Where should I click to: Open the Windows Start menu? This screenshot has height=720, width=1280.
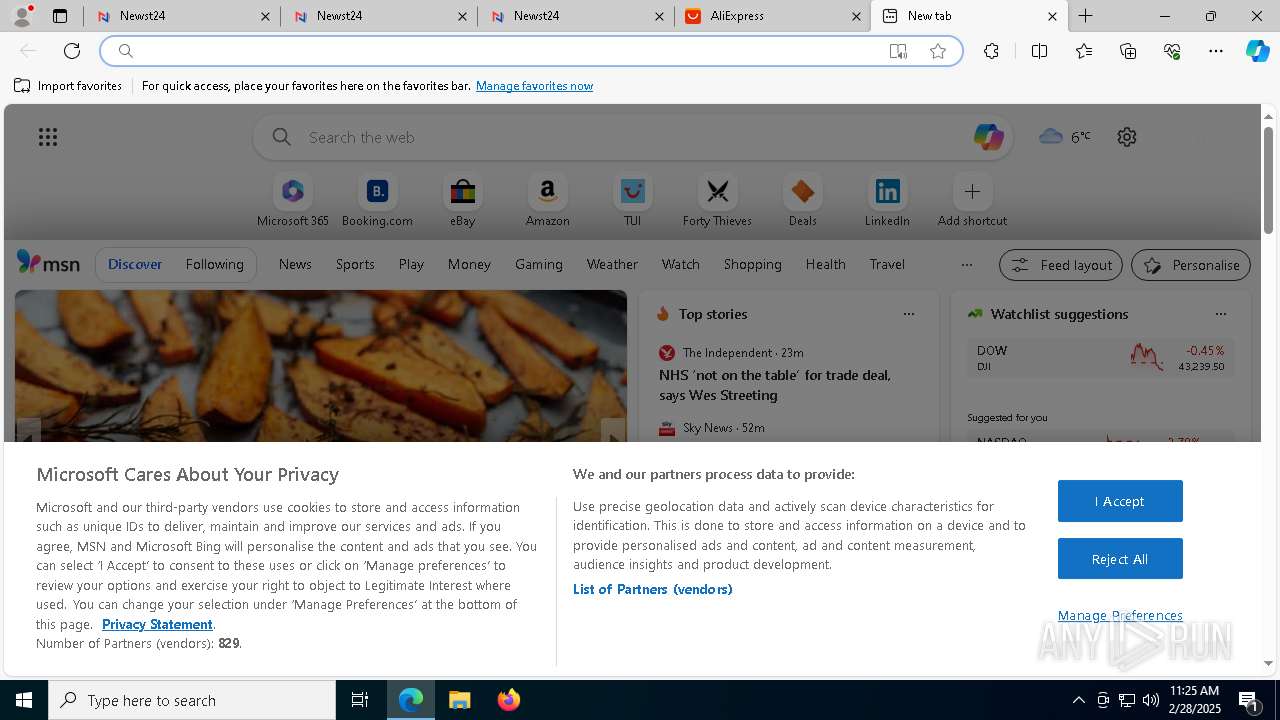[24, 700]
